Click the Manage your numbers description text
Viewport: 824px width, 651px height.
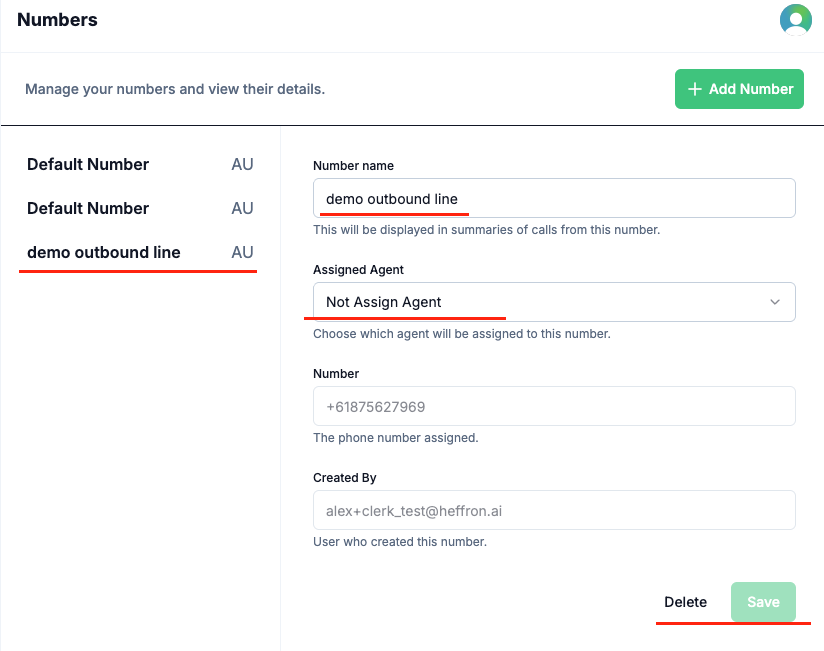(175, 89)
